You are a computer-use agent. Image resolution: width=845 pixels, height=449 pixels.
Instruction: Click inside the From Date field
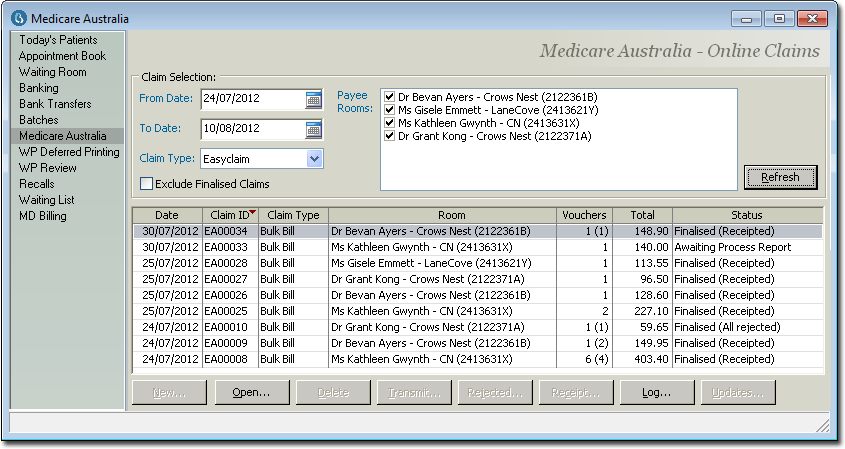coord(250,99)
